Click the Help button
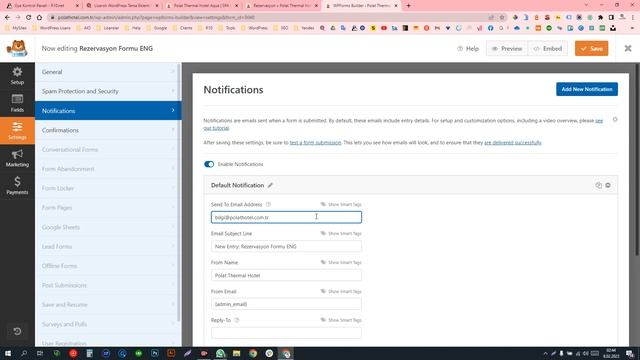 468,49
